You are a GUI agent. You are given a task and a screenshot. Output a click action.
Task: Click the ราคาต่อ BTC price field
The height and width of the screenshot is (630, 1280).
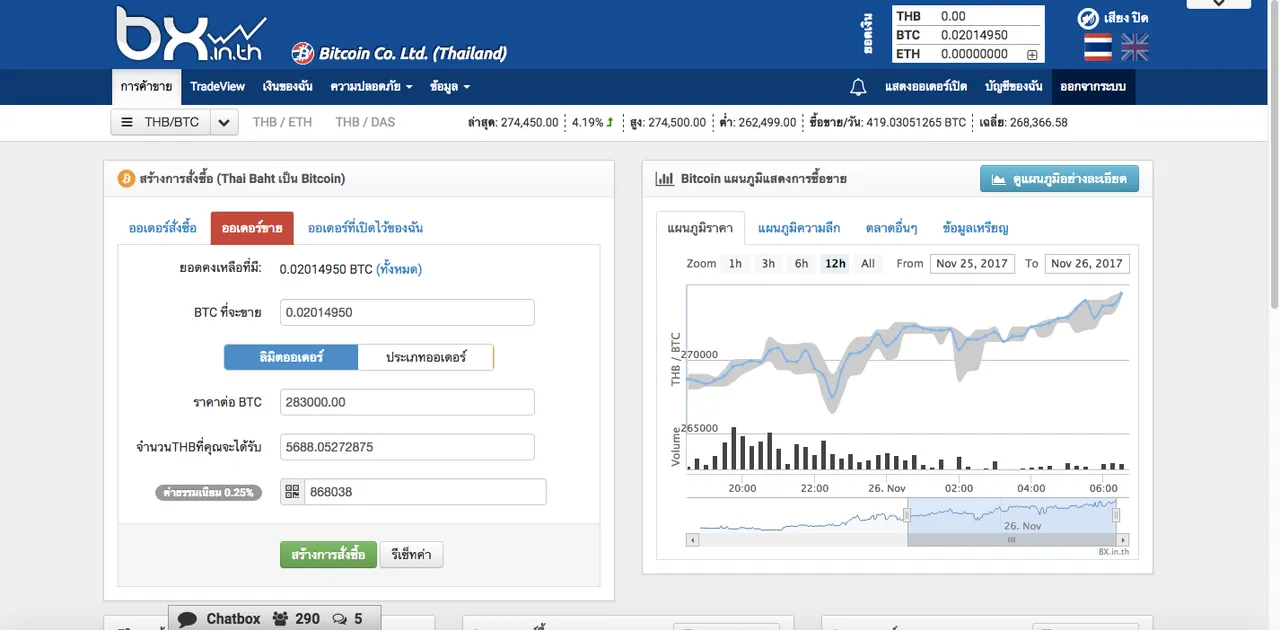[x=407, y=402]
